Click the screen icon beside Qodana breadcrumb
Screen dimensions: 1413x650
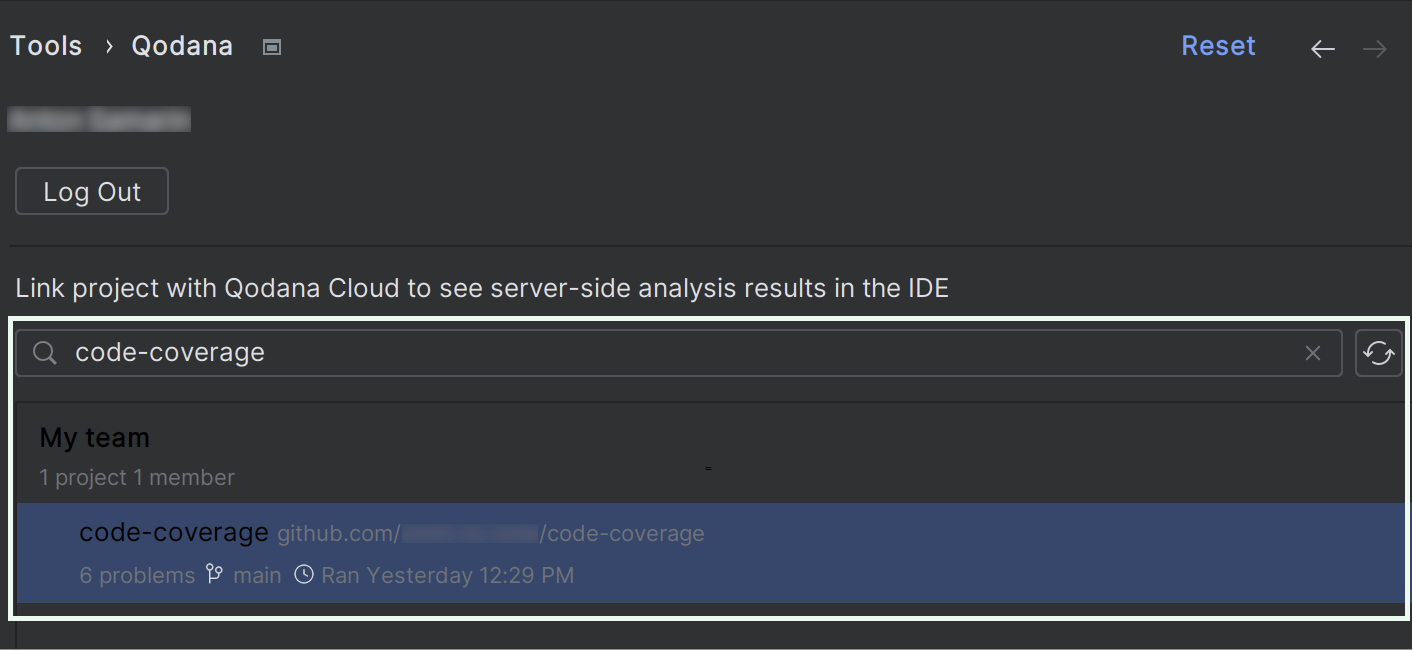pos(271,46)
